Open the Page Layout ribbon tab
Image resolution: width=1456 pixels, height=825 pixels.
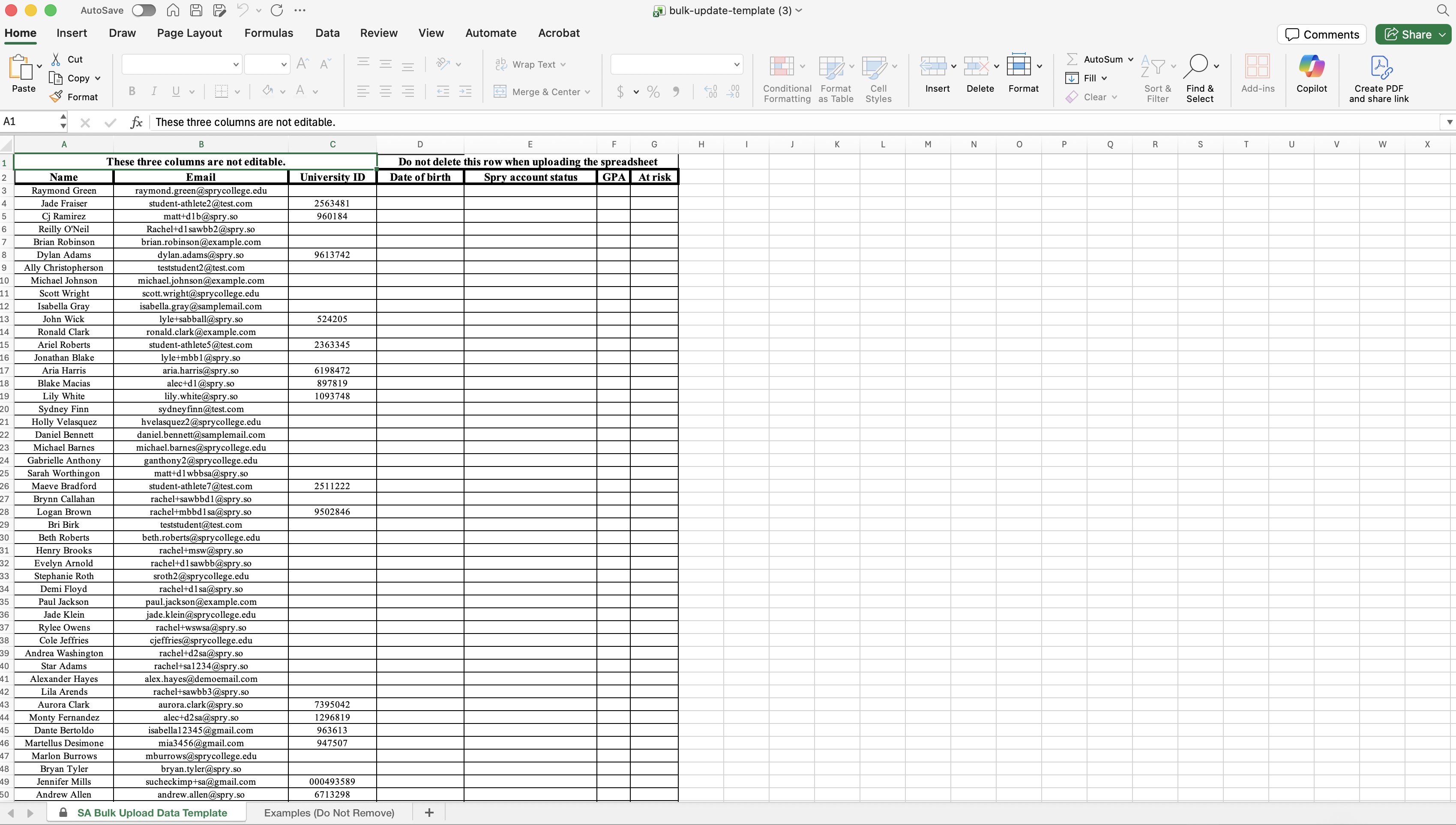(189, 33)
